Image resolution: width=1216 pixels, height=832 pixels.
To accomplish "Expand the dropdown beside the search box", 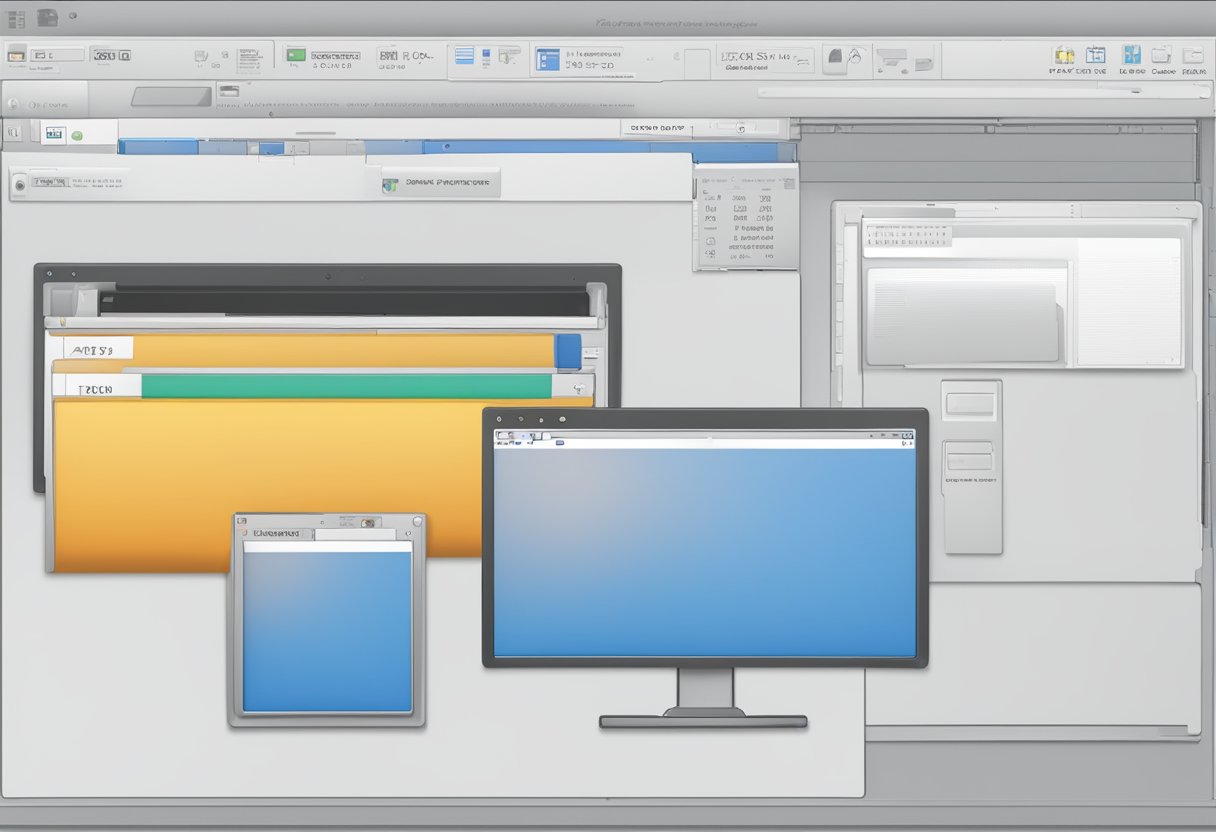I will pos(743,128).
